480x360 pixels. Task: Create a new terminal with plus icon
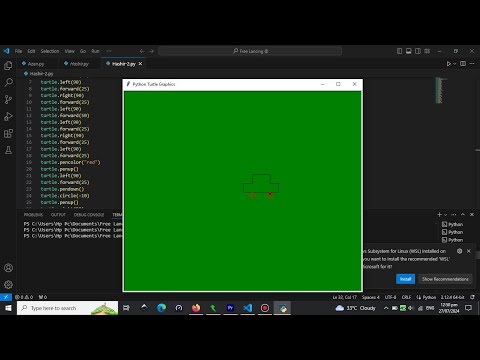click(x=439, y=214)
